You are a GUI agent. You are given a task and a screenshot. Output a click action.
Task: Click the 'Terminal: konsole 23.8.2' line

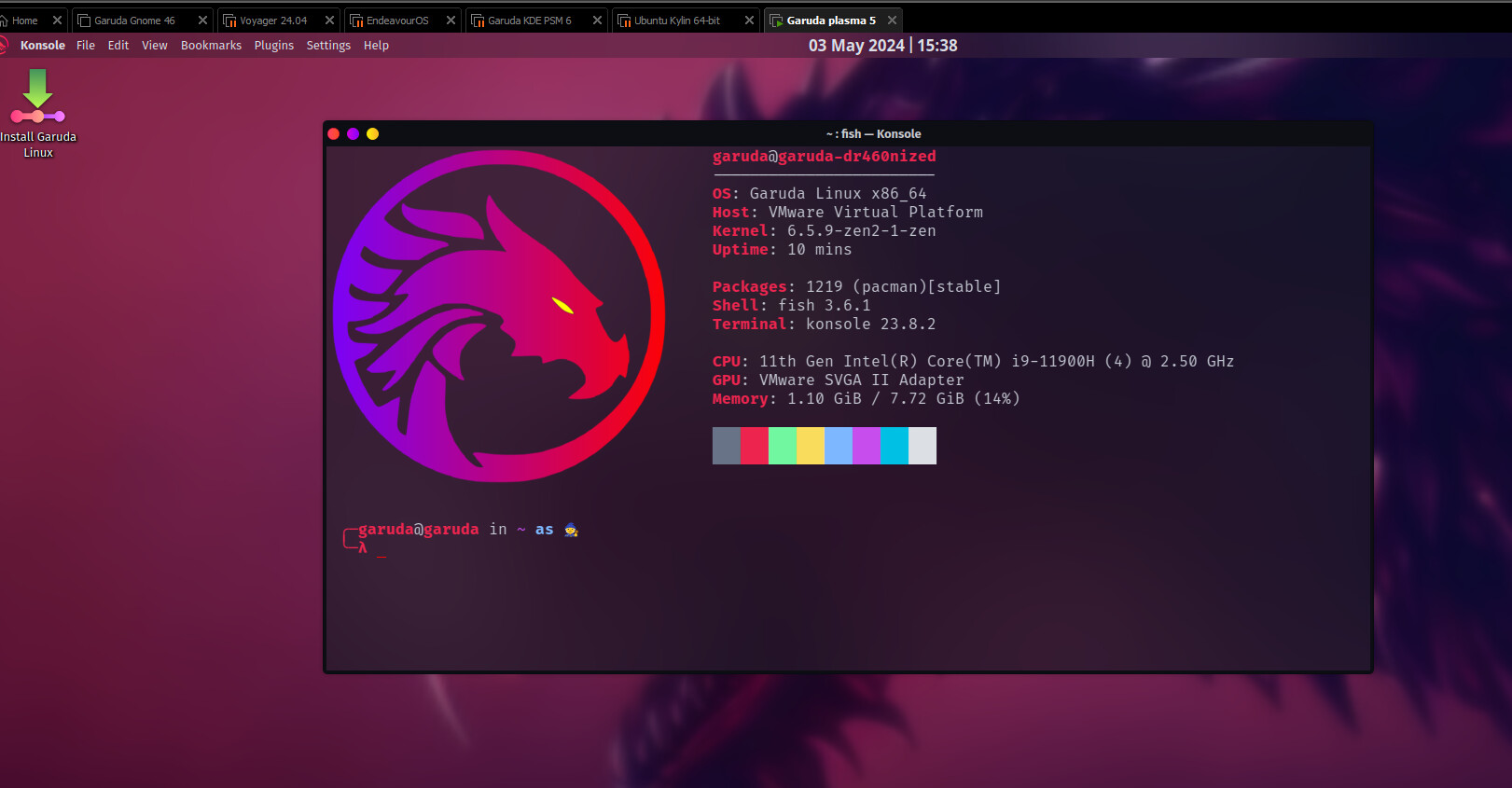(825, 325)
